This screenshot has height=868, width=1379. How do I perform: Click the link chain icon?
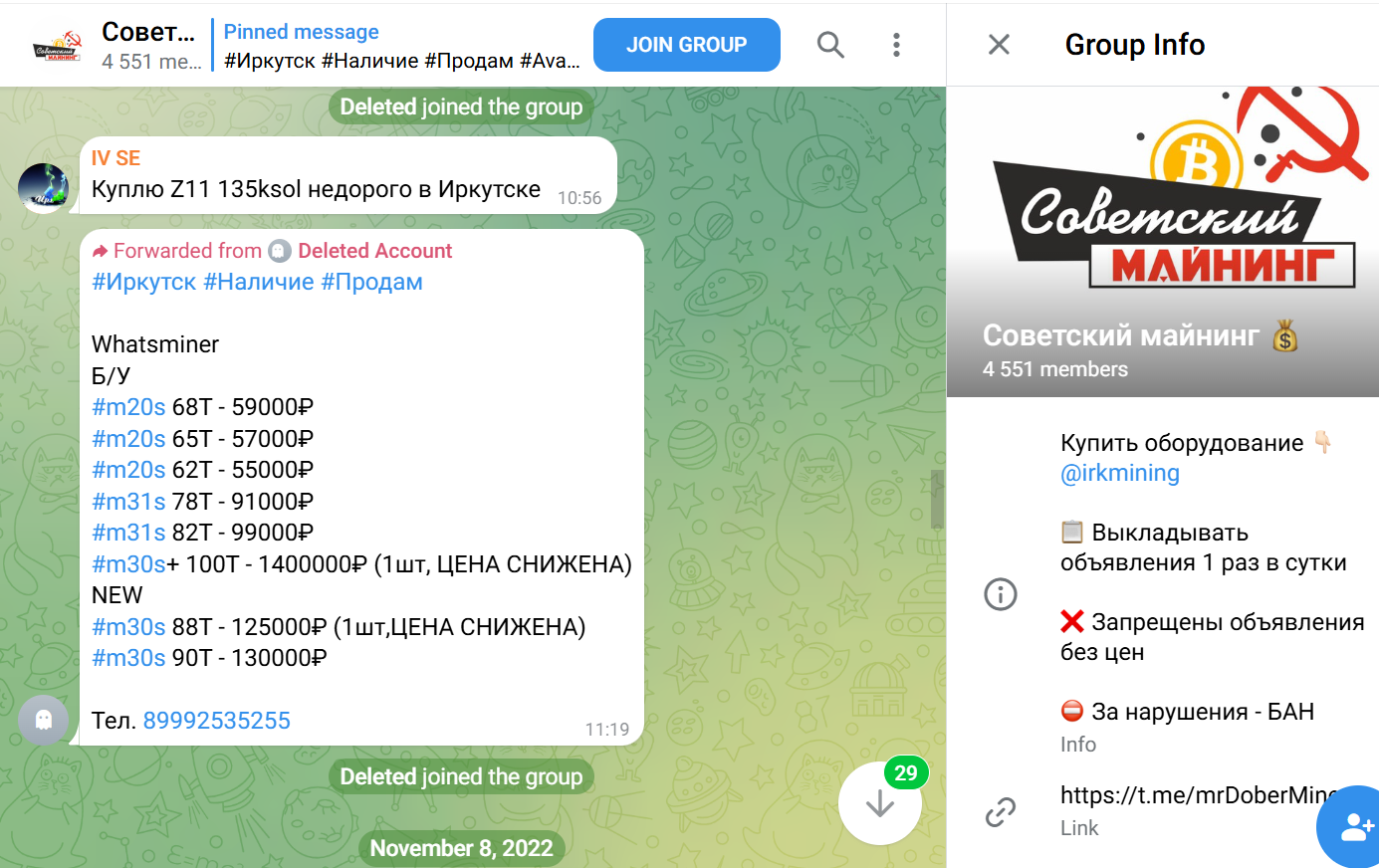pos(1001,812)
